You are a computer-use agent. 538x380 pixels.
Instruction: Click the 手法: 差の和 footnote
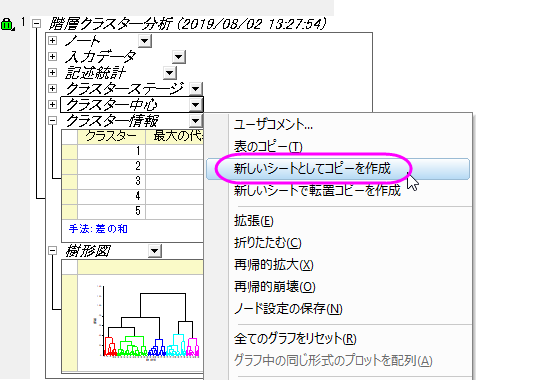click(98, 229)
